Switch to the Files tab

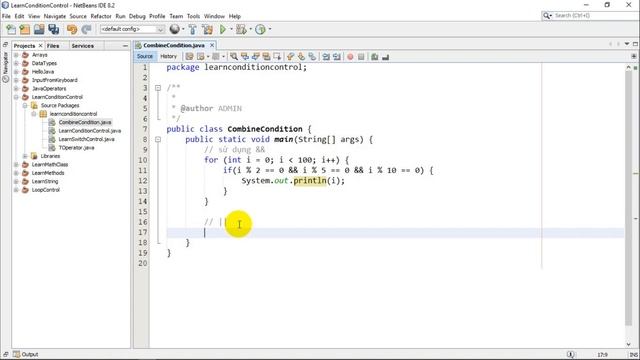tap(53, 46)
